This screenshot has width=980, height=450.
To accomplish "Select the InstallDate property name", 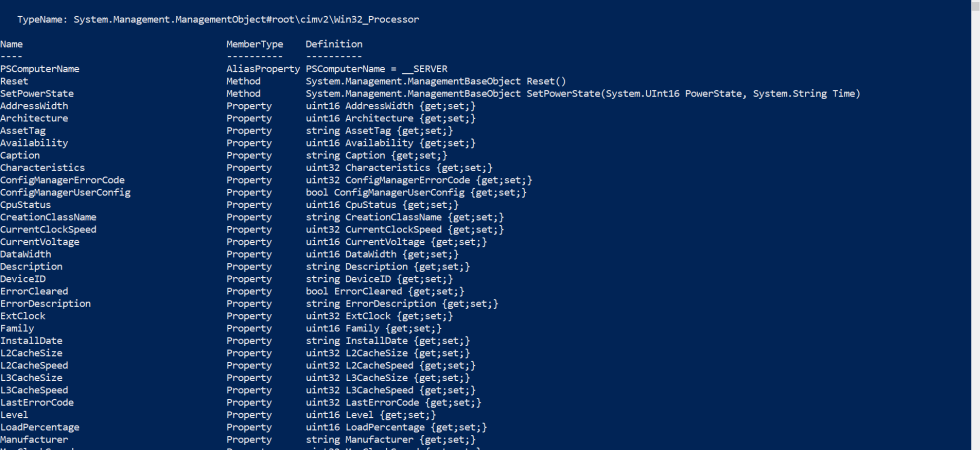I will pos(31,341).
